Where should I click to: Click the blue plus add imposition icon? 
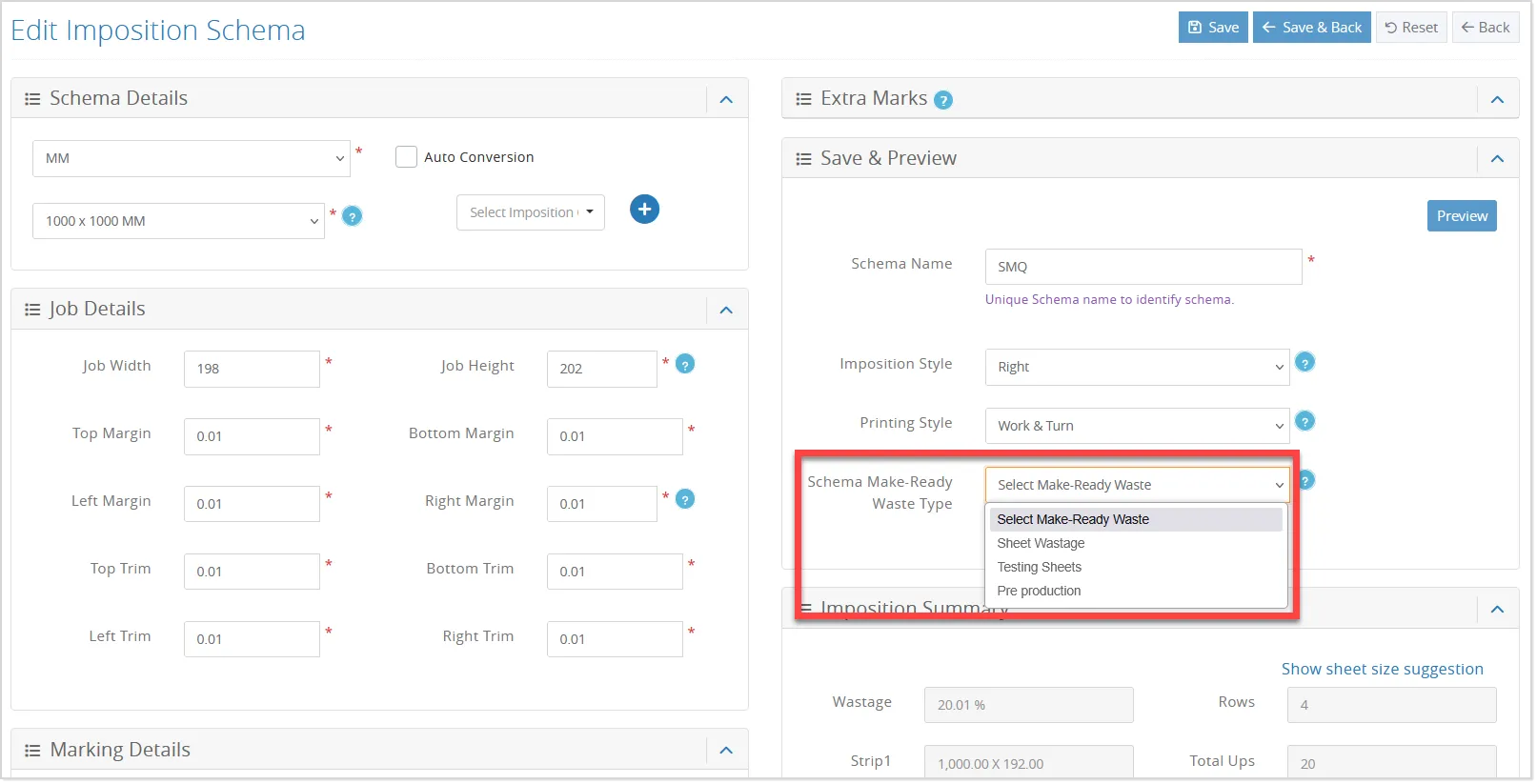[644, 210]
